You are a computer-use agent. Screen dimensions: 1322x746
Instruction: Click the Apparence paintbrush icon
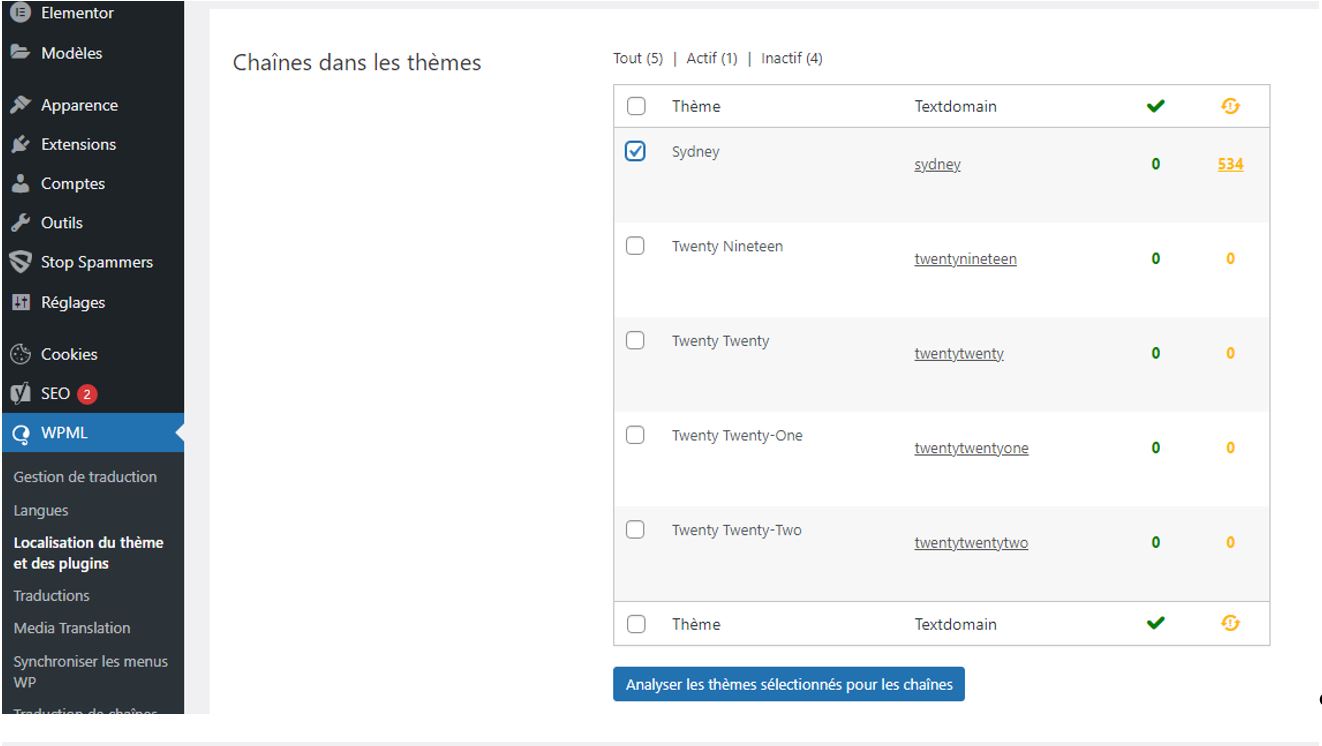tap(19, 105)
